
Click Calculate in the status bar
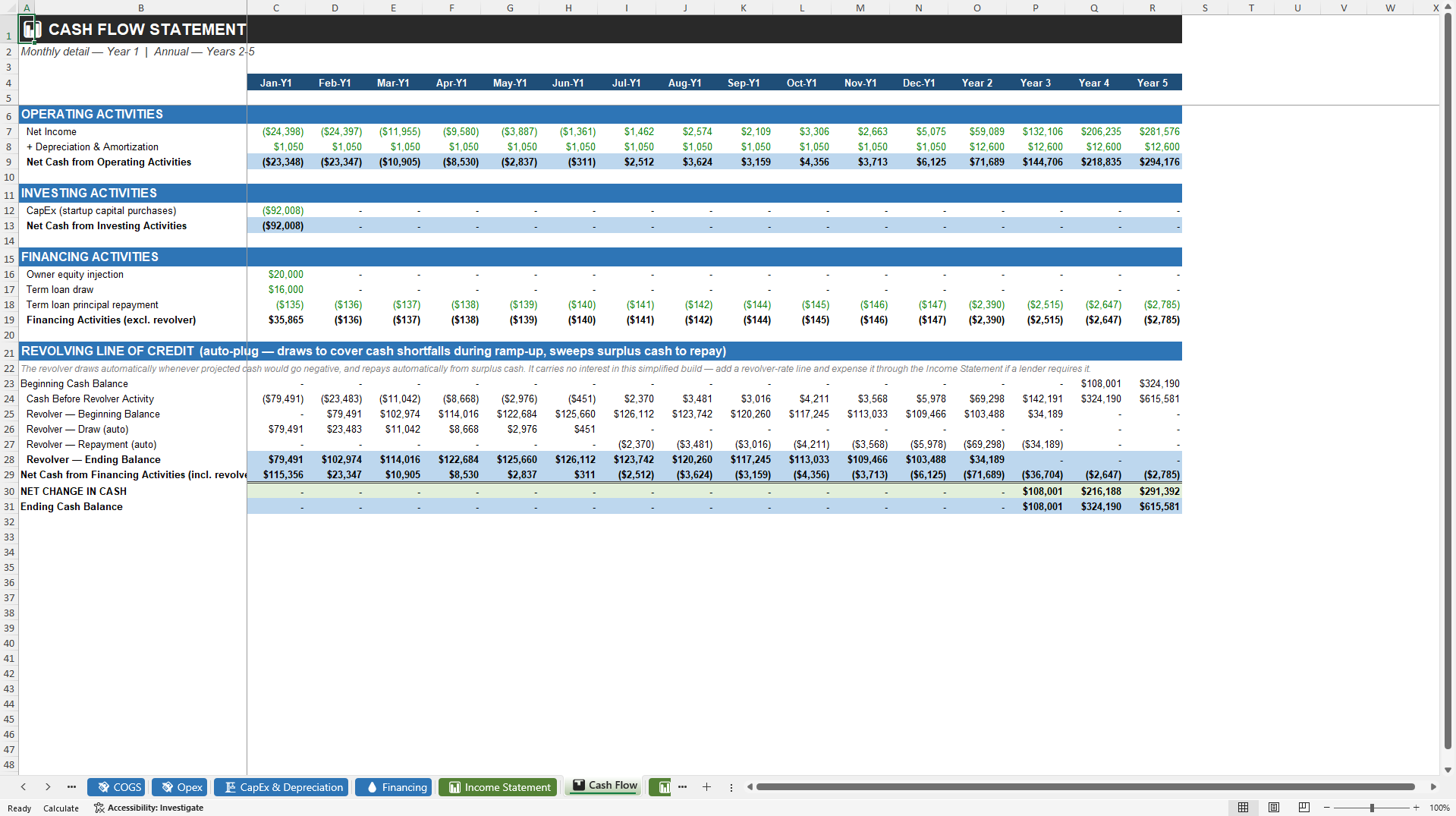(x=61, y=808)
